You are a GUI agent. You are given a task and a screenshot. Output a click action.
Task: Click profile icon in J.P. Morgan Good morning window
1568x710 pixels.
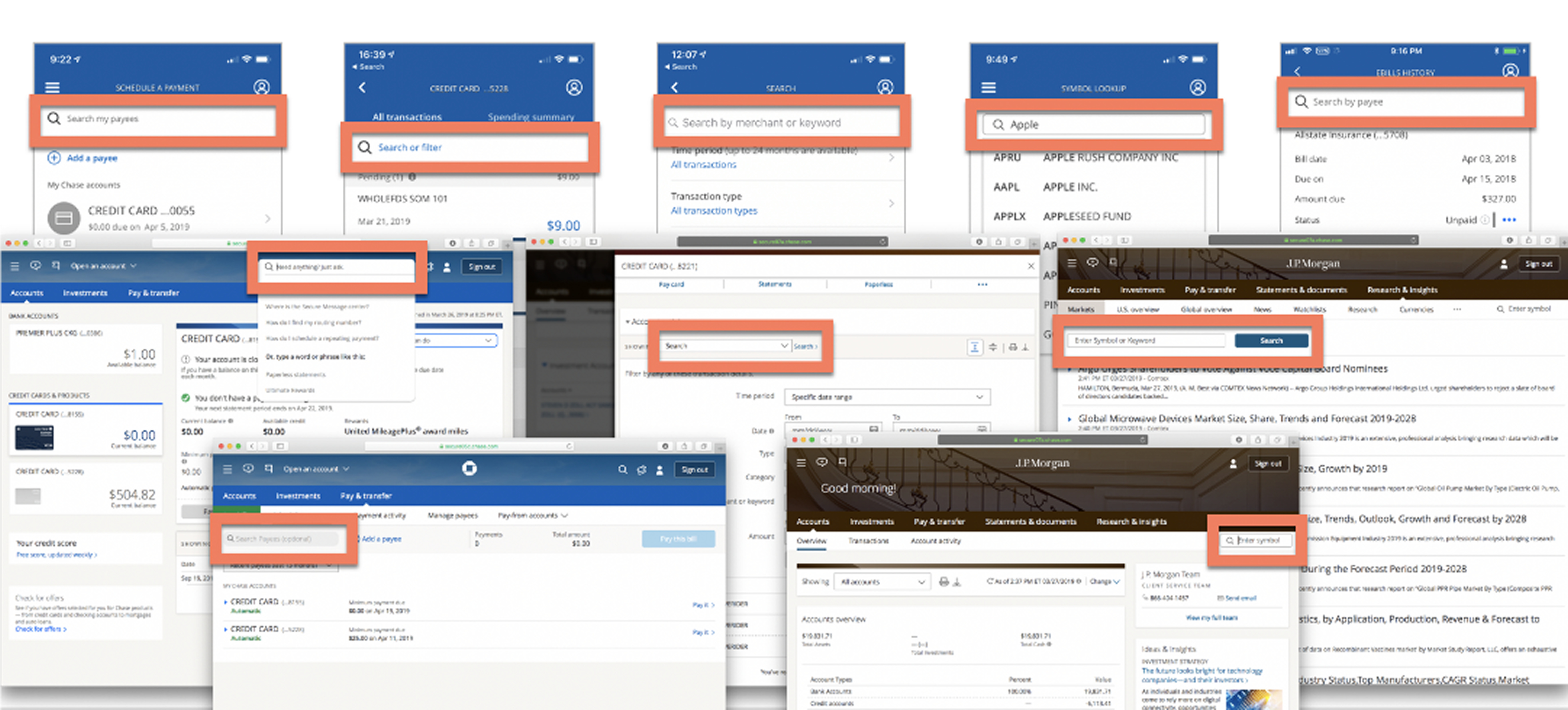(1233, 464)
